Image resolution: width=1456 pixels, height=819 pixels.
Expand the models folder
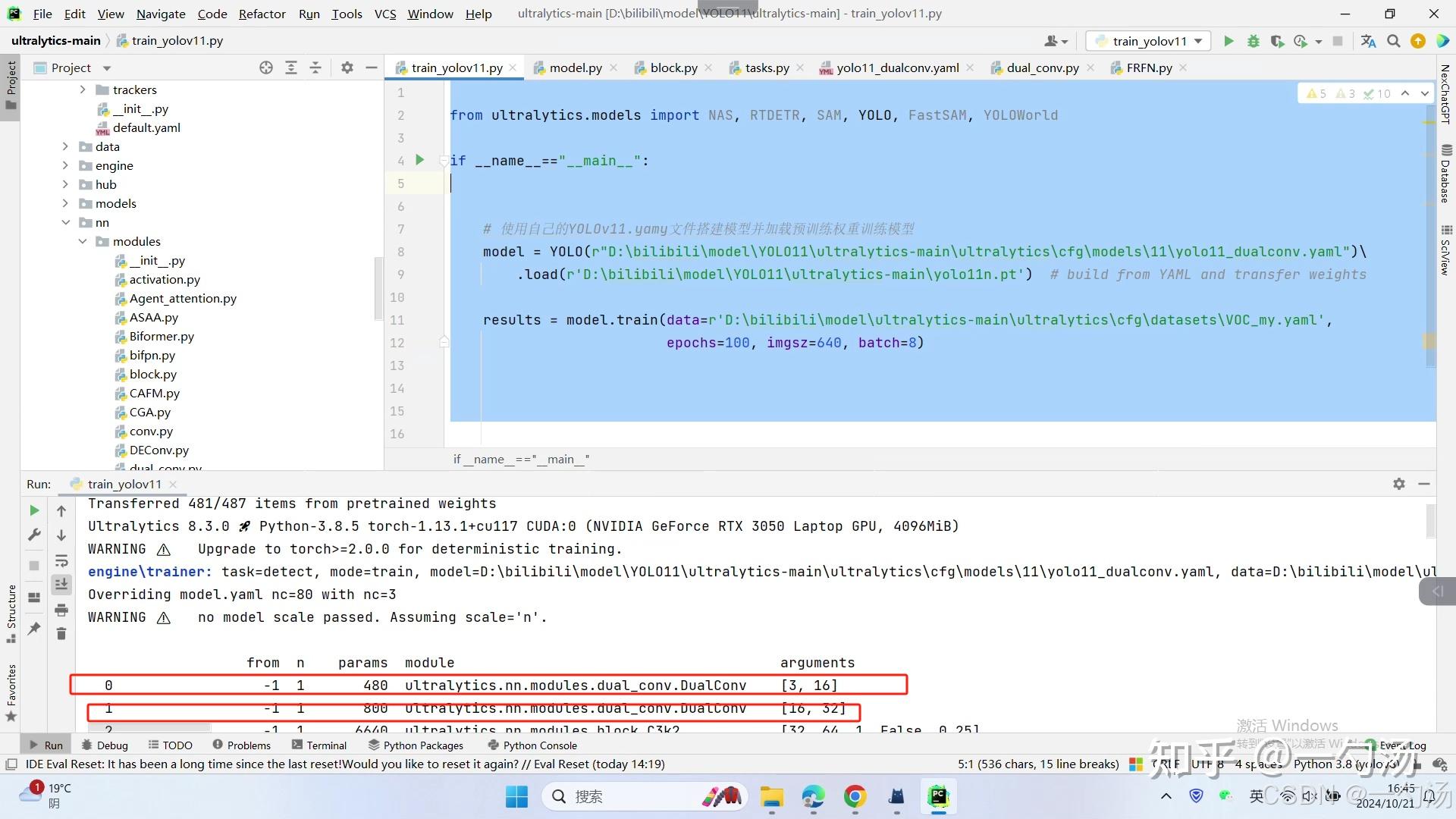tap(65, 203)
